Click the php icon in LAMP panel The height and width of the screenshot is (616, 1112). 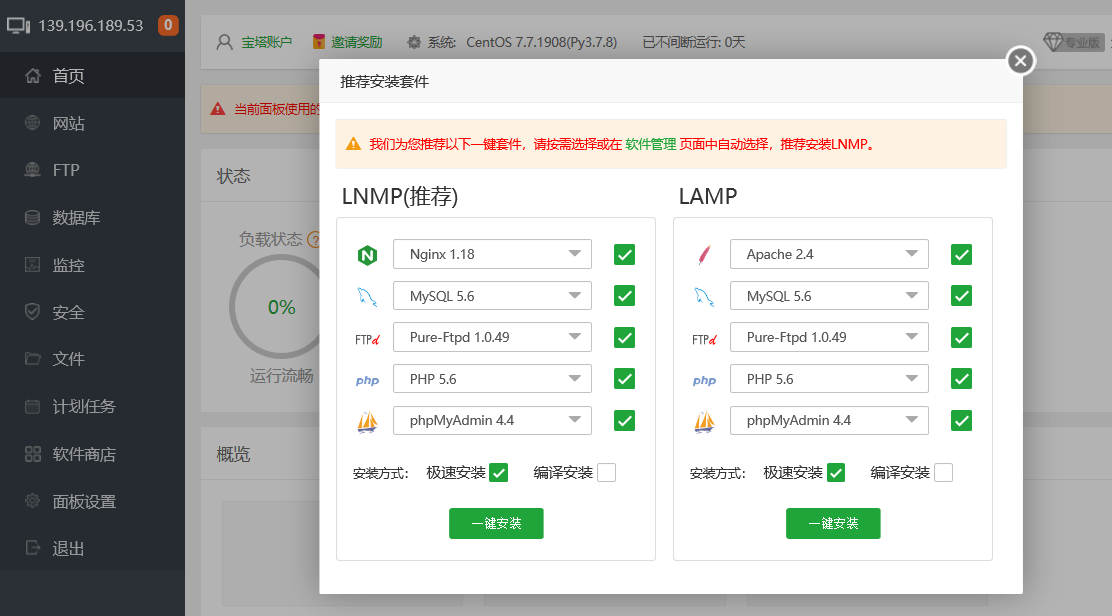point(704,381)
